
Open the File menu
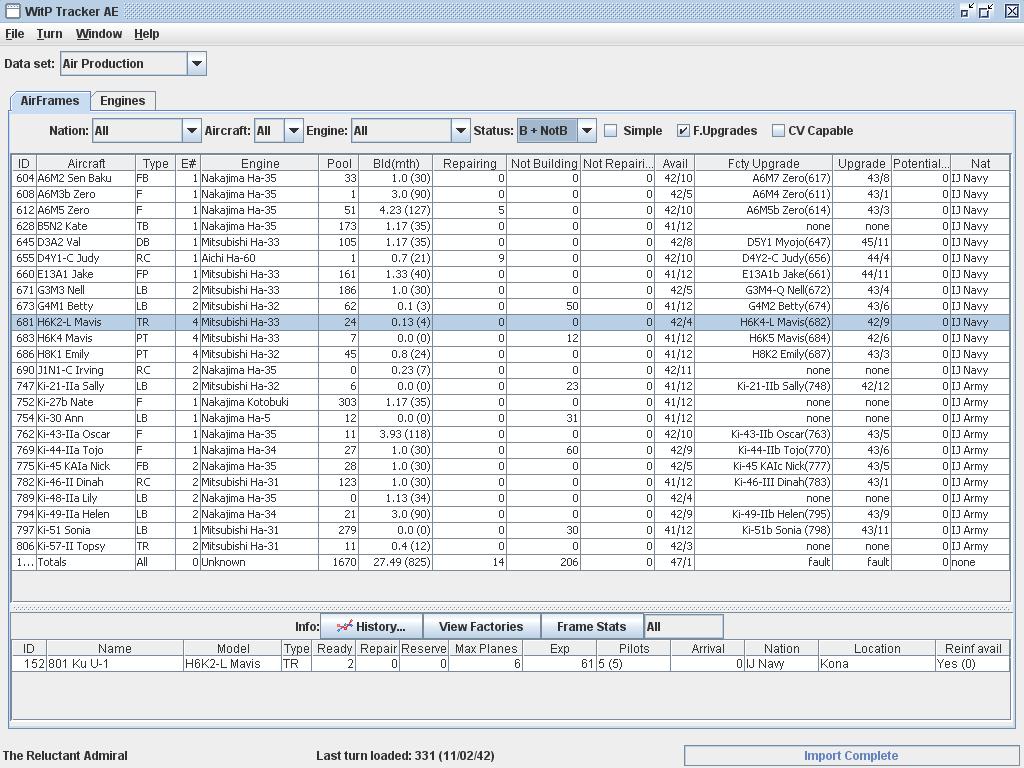tap(14, 34)
